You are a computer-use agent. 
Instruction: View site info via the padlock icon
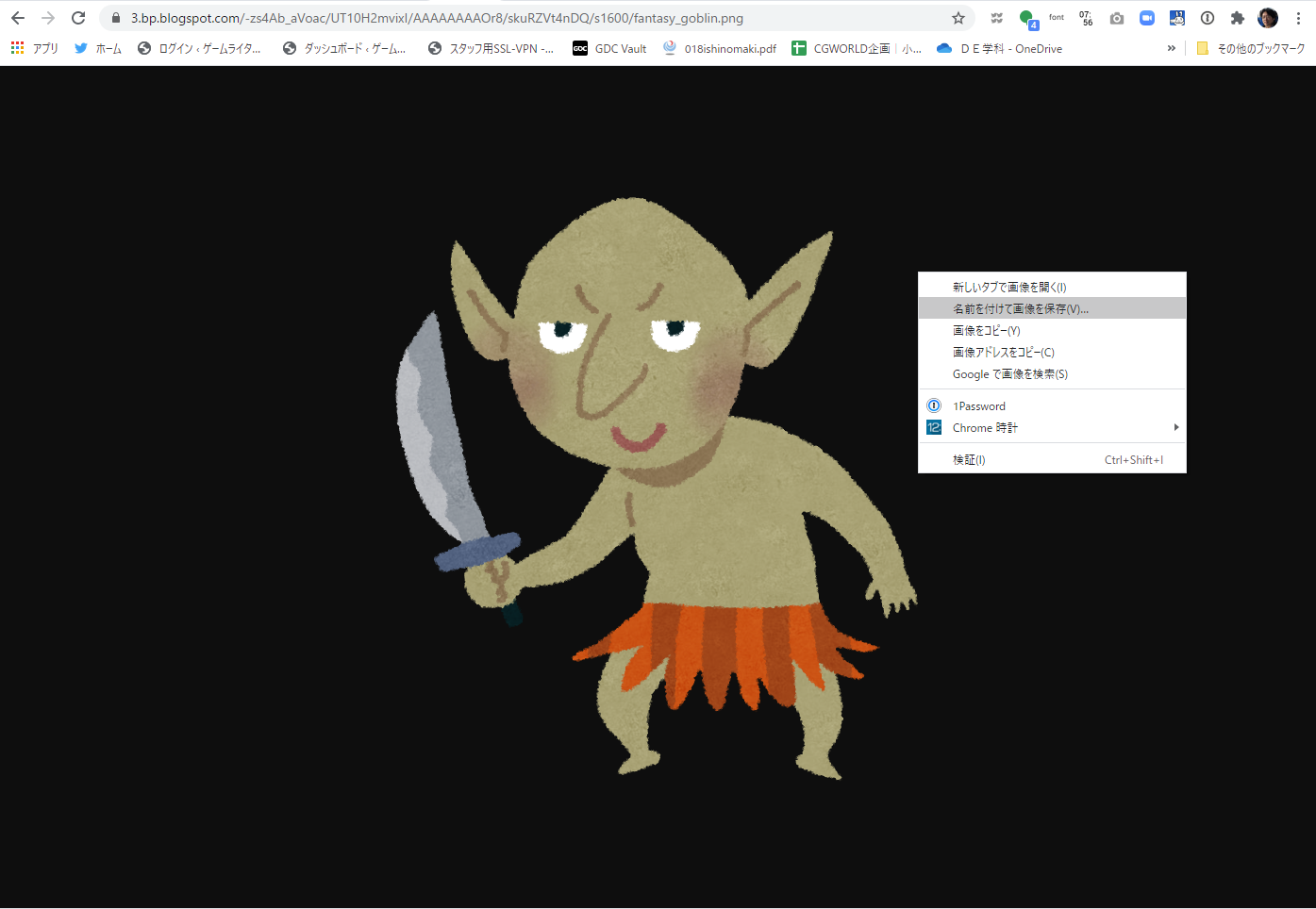tap(116, 18)
